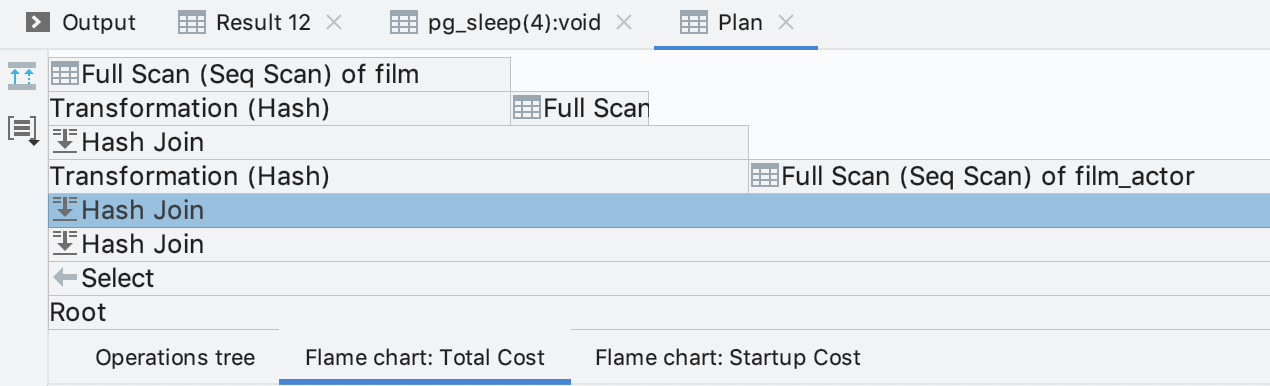The height and width of the screenshot is (386, 1270).
Task: Click table icon on Result 12 tab
Action: coord(192,22)
